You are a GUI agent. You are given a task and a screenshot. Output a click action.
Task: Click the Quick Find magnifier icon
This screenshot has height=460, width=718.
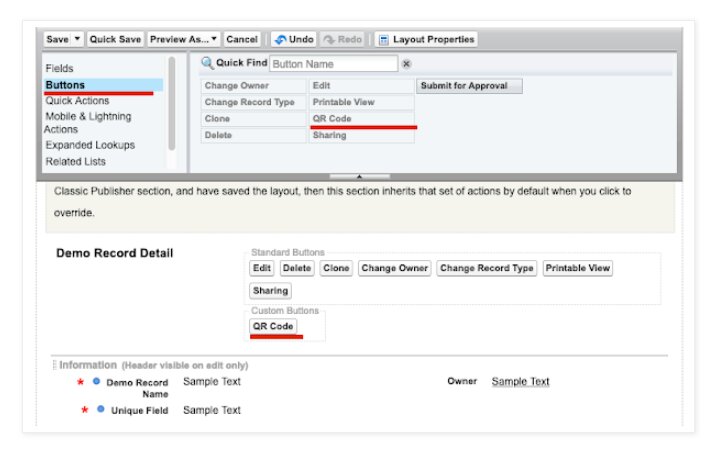coord(207,64)
